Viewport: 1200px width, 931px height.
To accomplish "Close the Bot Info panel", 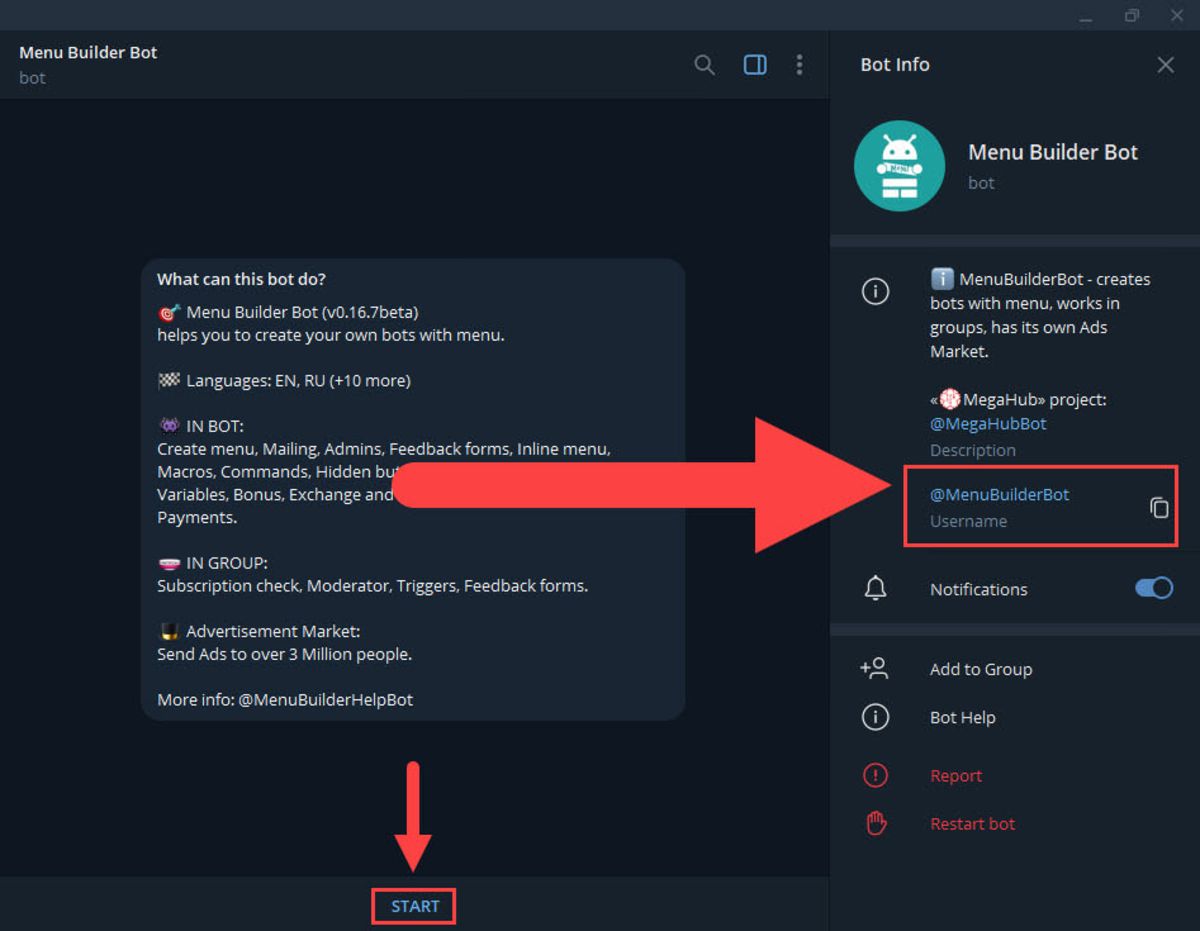I will (1166, 65).
